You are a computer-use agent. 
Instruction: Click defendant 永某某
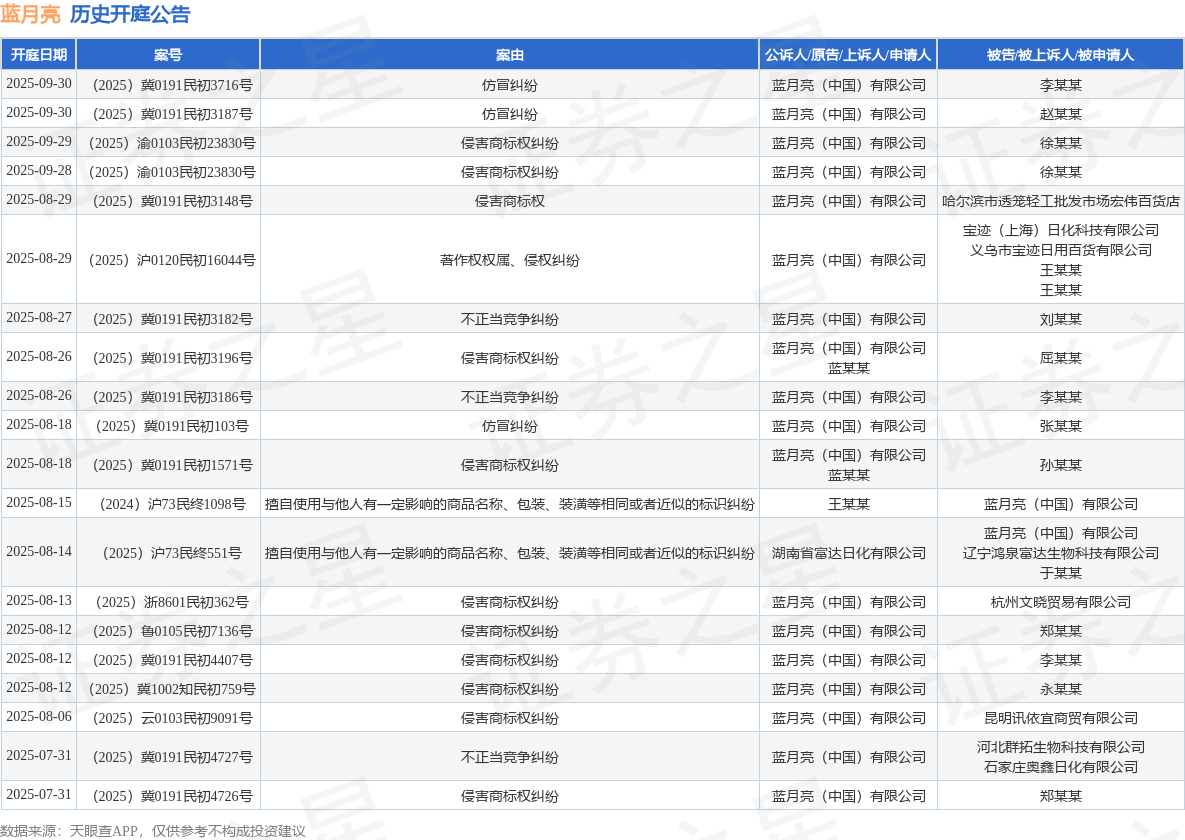(1060, 689)
